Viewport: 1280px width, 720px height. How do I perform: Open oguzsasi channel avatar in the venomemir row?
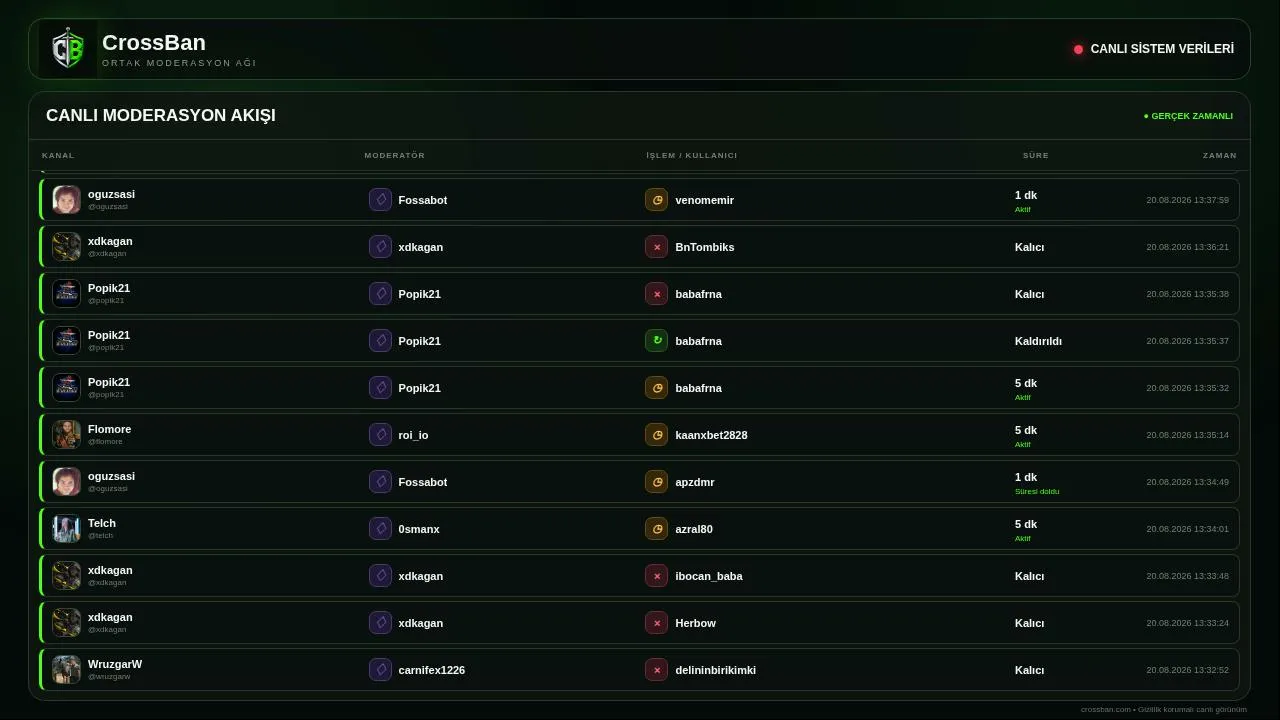[x=66, y=200]
